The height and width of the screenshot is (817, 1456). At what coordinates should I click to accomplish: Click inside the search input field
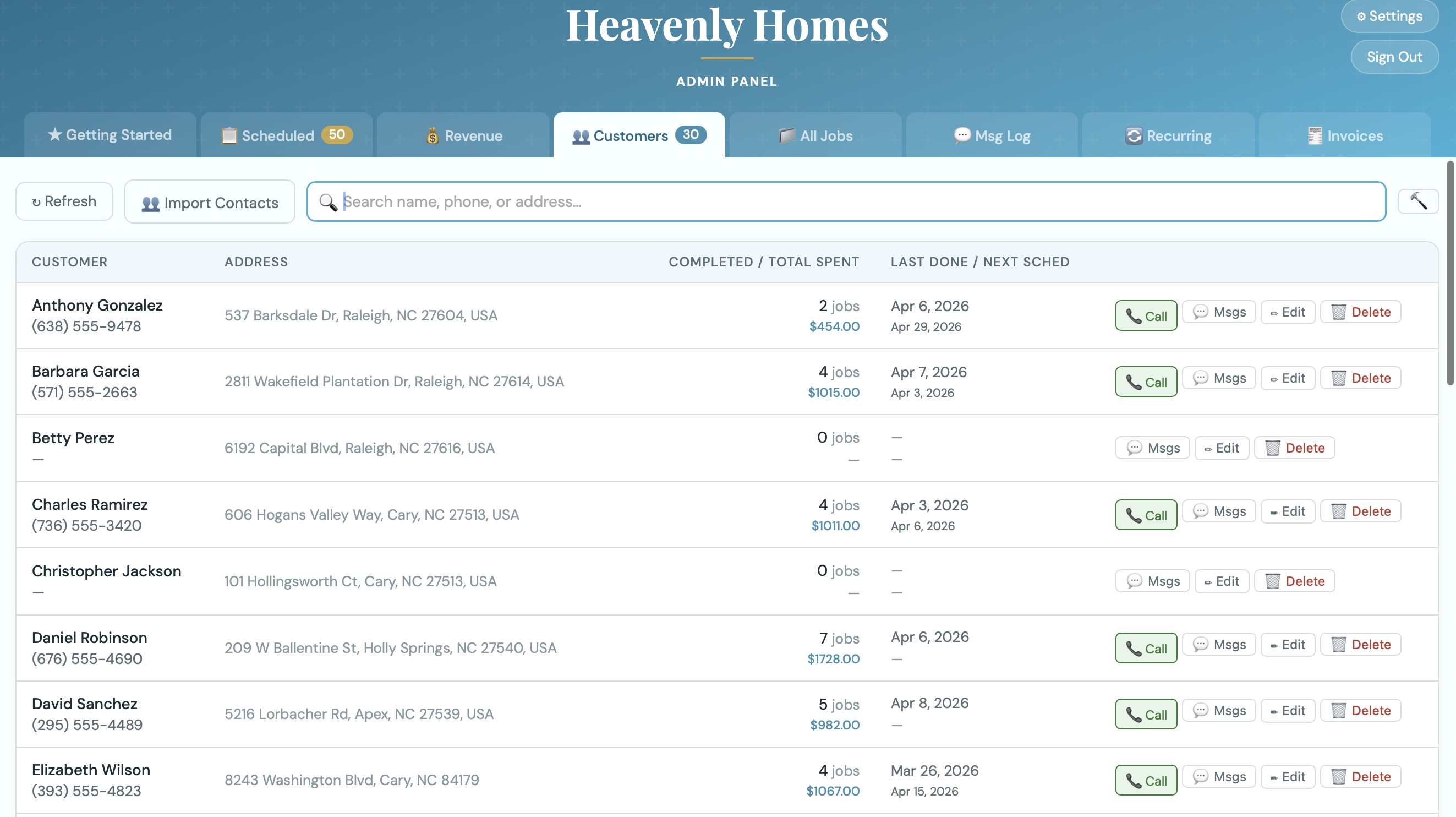(x=678, y=201)
